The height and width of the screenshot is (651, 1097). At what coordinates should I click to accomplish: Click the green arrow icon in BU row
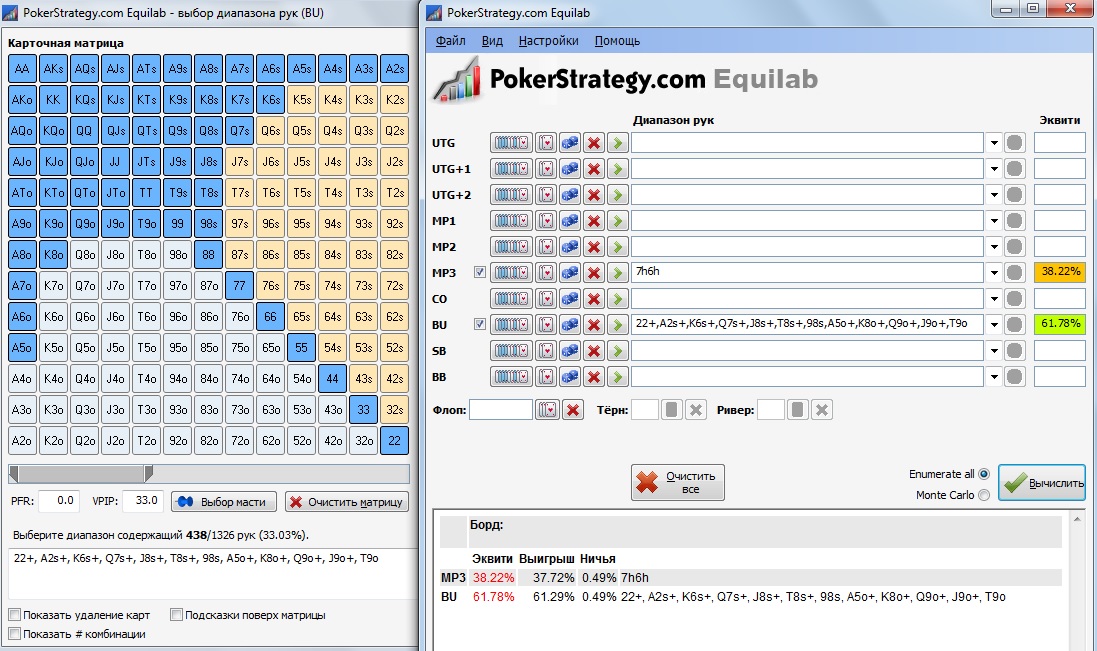pos(617,324)
